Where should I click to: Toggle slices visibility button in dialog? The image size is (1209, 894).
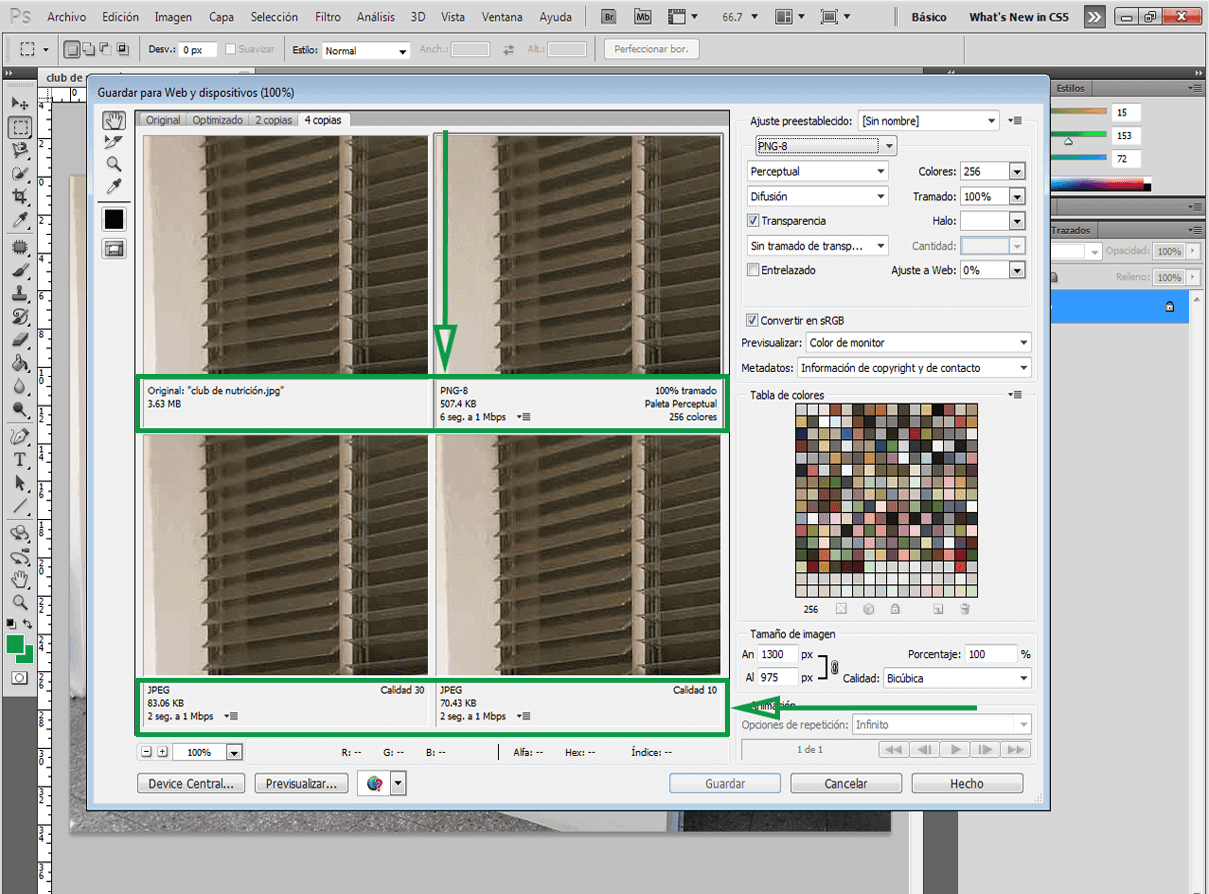114,250
